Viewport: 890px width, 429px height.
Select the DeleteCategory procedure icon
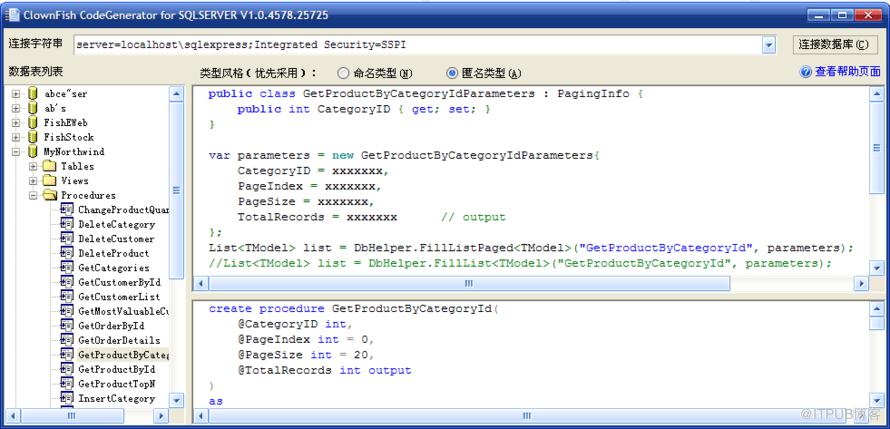[x=67, y=224]
